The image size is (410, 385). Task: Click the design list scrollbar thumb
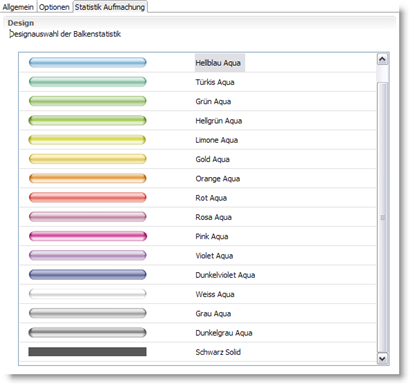tap(382, 217)
